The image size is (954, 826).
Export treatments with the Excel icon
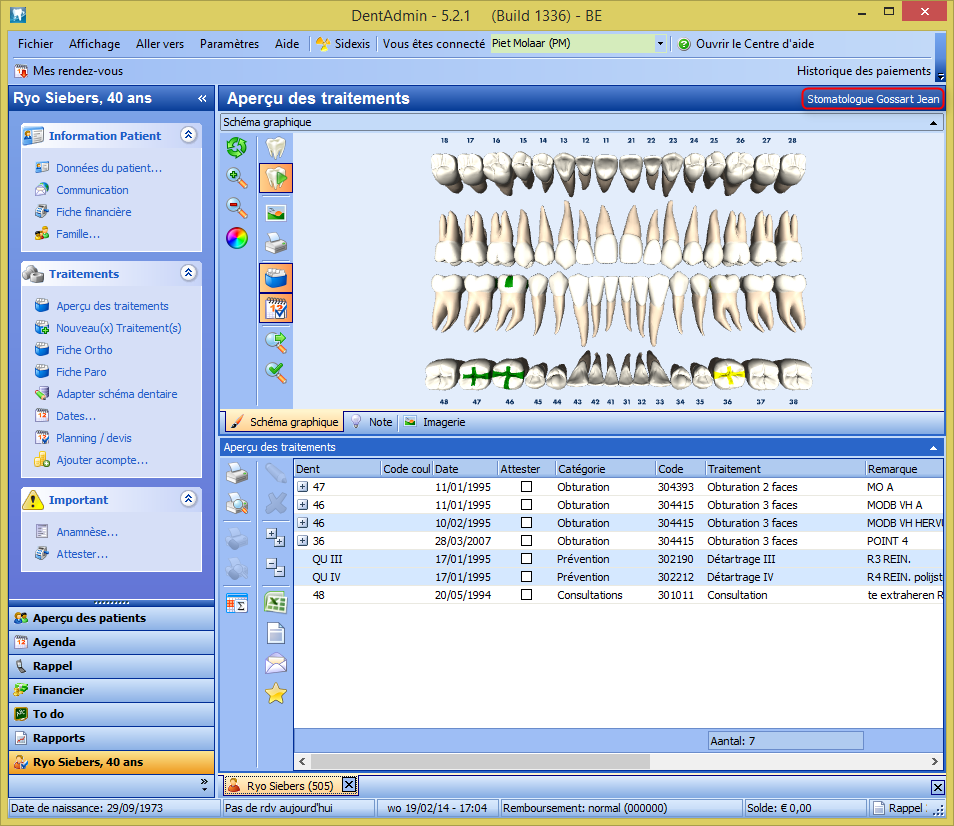point(275,602)
